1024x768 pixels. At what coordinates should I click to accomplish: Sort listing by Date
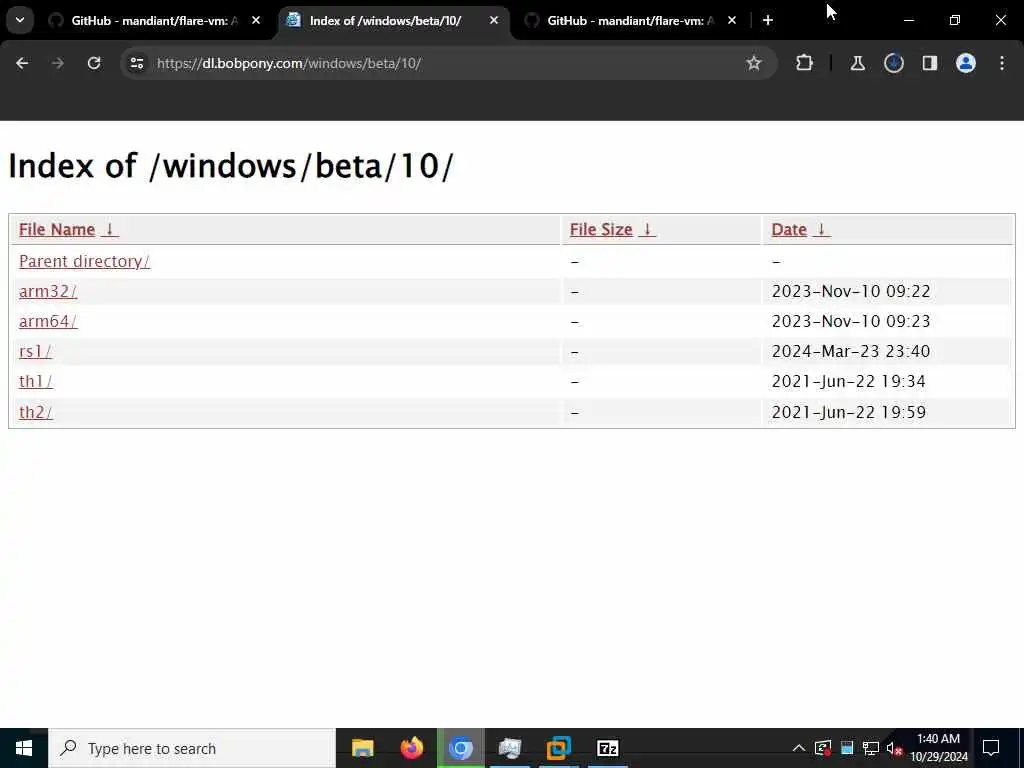[789, 229]
